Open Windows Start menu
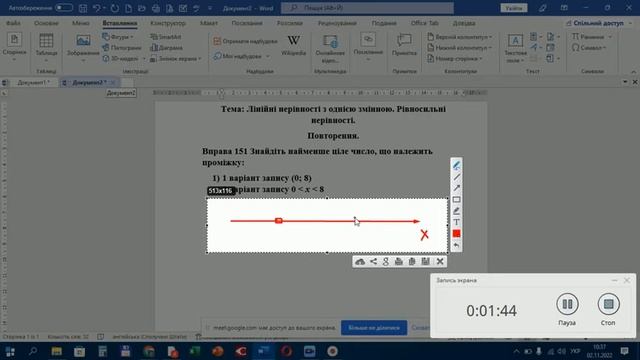 [10, 351]
